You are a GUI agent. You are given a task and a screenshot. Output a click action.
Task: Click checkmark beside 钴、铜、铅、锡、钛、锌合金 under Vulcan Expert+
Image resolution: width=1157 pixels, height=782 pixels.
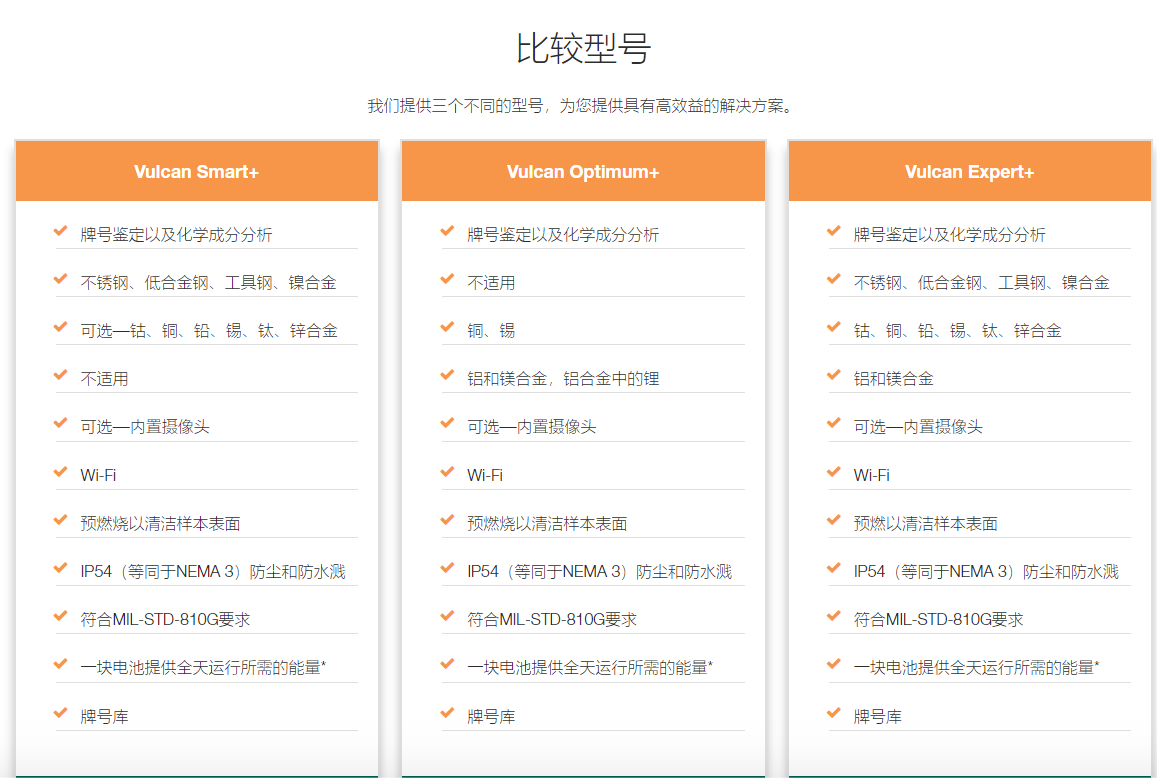[x=834, y=328]
